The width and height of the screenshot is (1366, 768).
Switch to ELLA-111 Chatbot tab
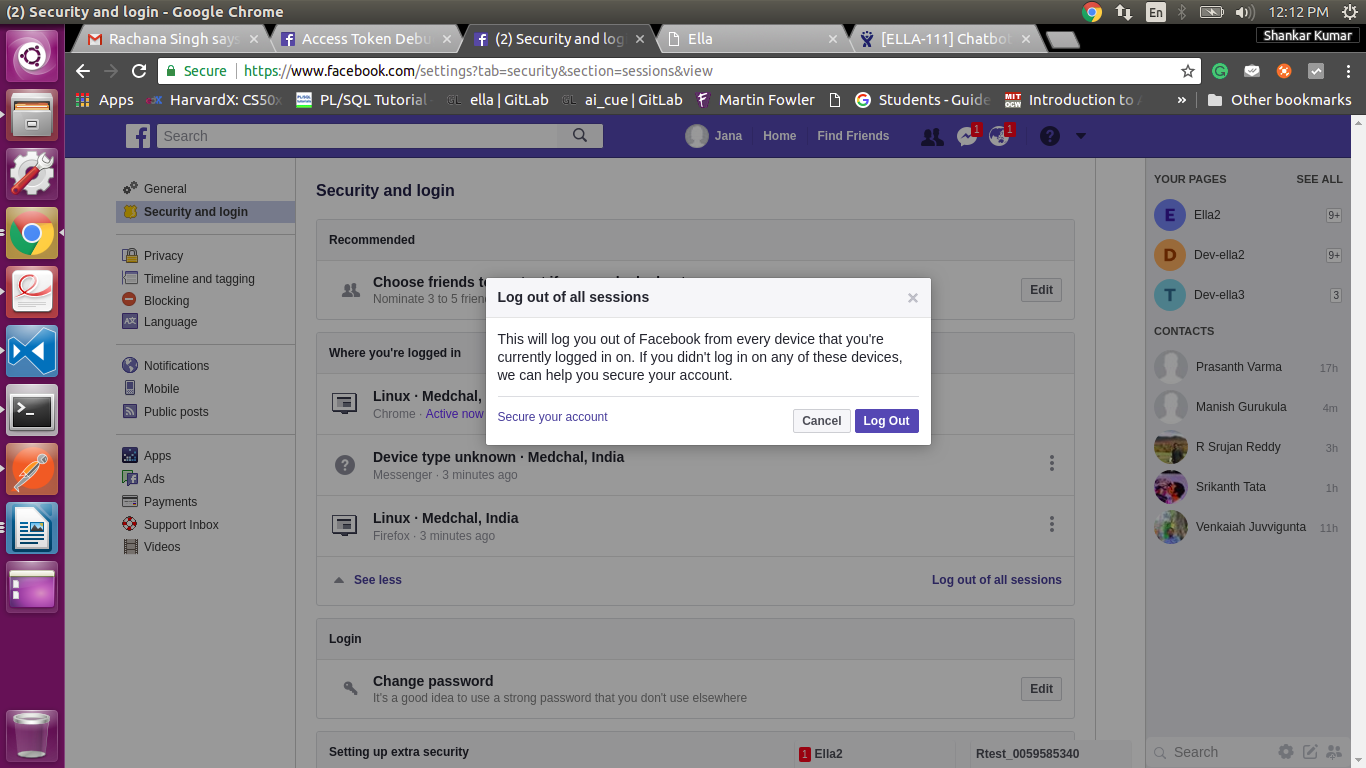(946, 39)
